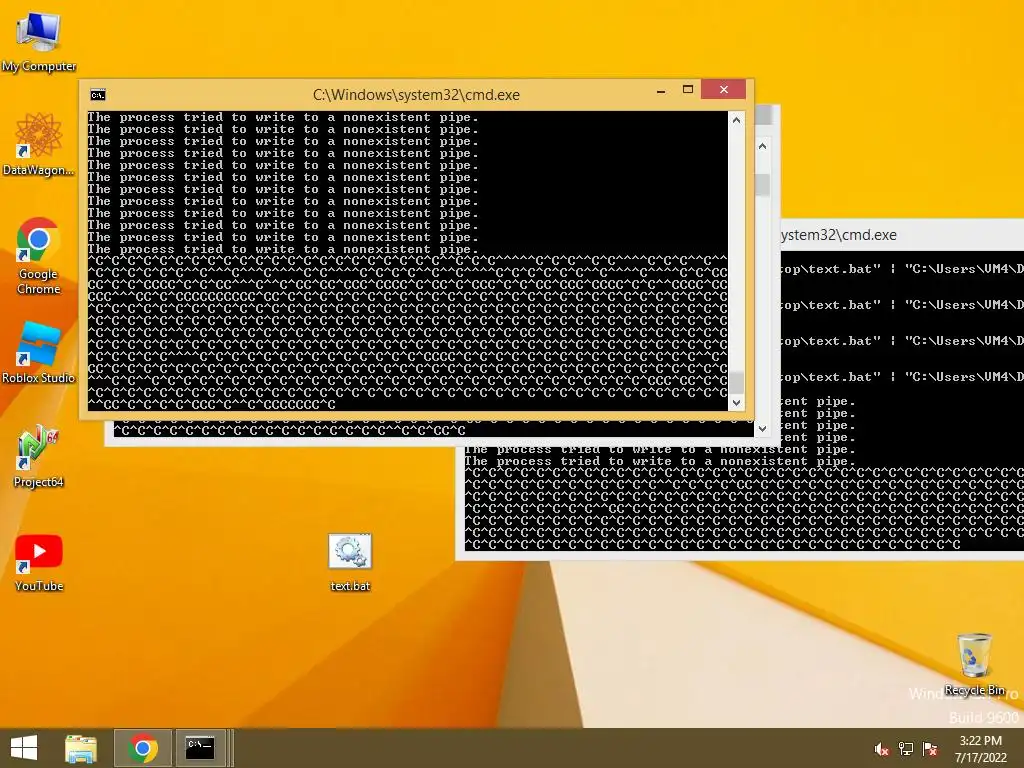Maximize the front cmd.exe window
The image size is (1024, 768).
688,89
